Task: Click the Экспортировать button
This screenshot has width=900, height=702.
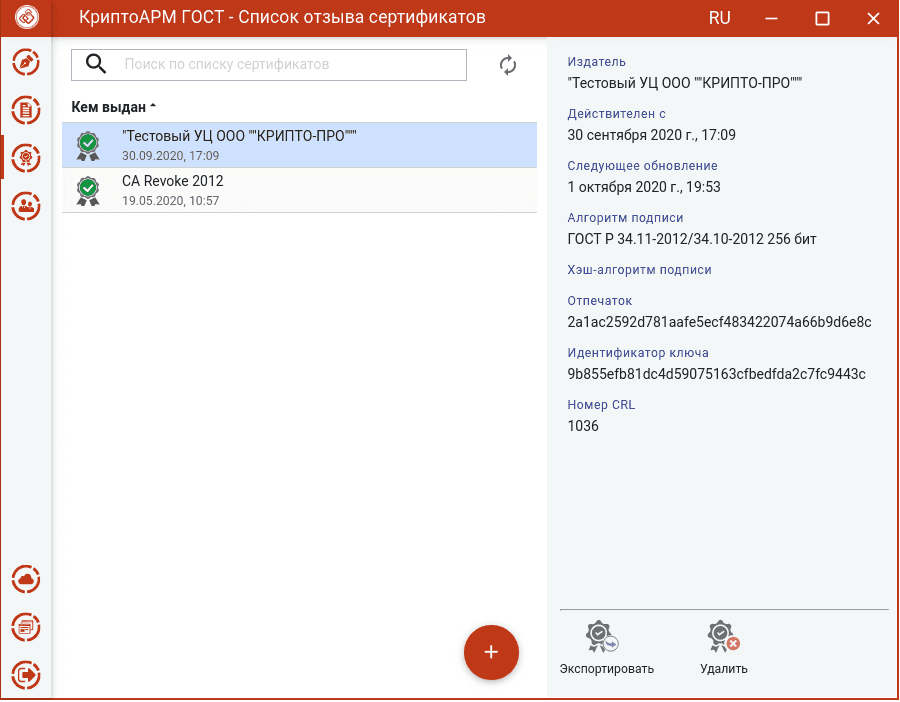Action: (x=607, y=649)
